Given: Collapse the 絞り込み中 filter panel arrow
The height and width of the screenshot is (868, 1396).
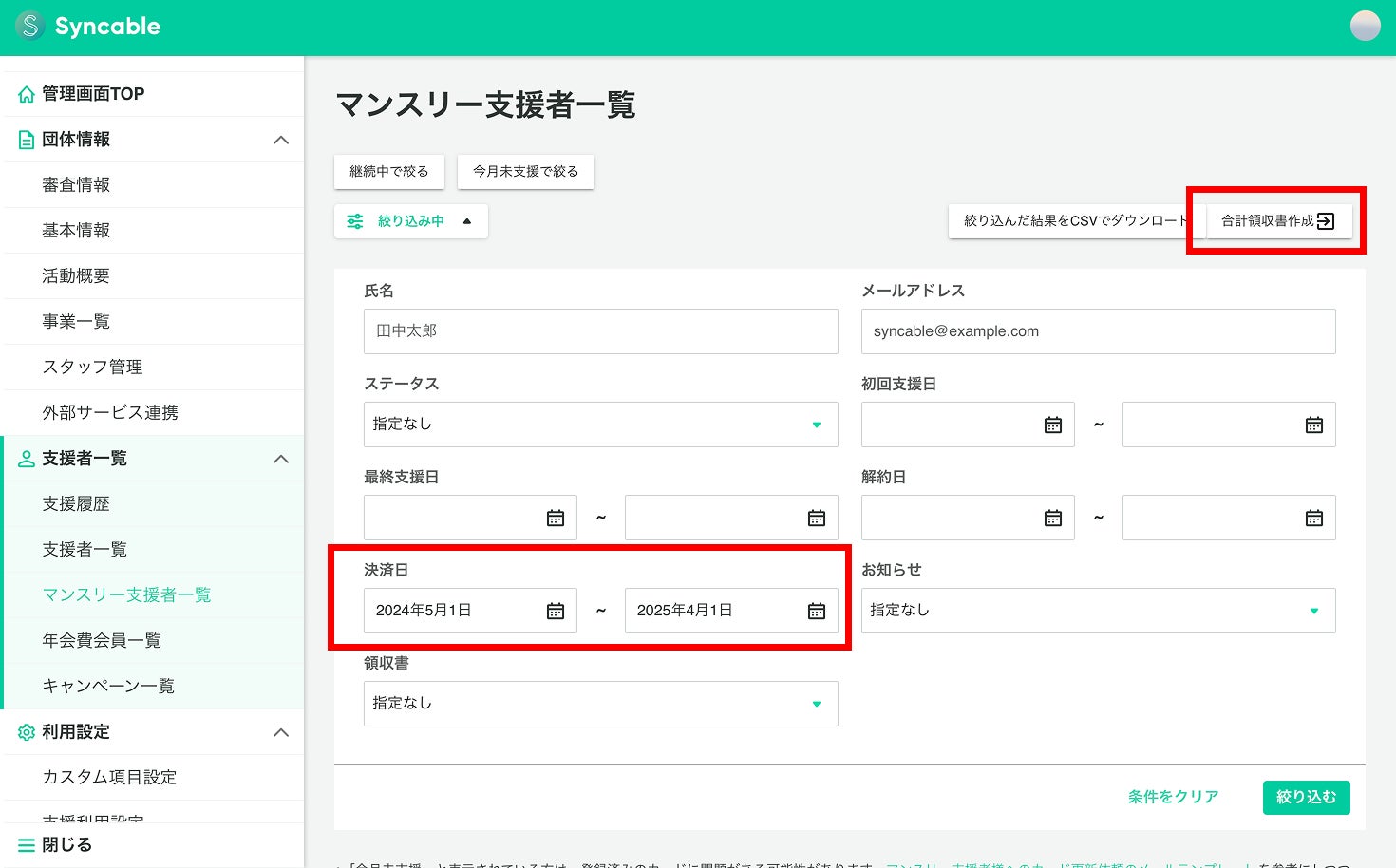Looking at the screenshot, I should point(467,221).
